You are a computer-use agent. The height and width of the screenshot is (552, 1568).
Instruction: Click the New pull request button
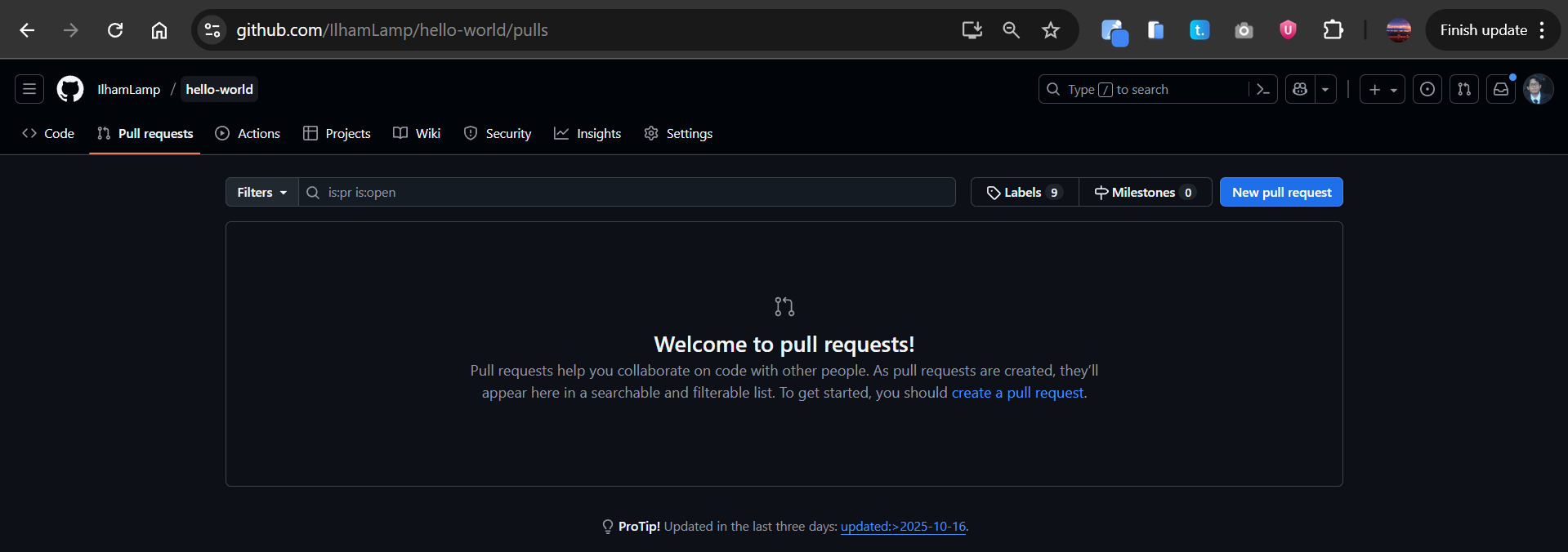tap(1280, 192)
